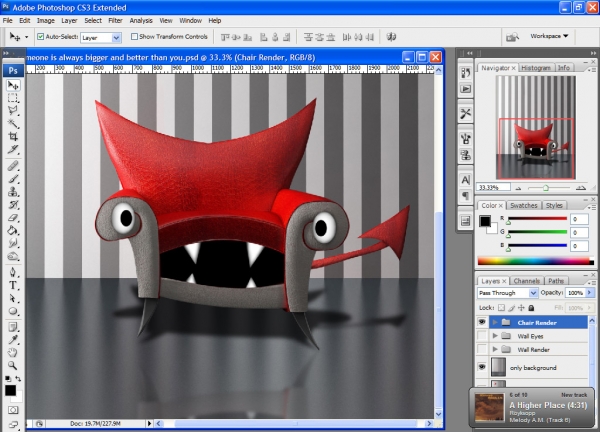The width and height of the screenshot is (600, 432).
Task: Select the Healing Brush tool
Action: tap(13, 166)
